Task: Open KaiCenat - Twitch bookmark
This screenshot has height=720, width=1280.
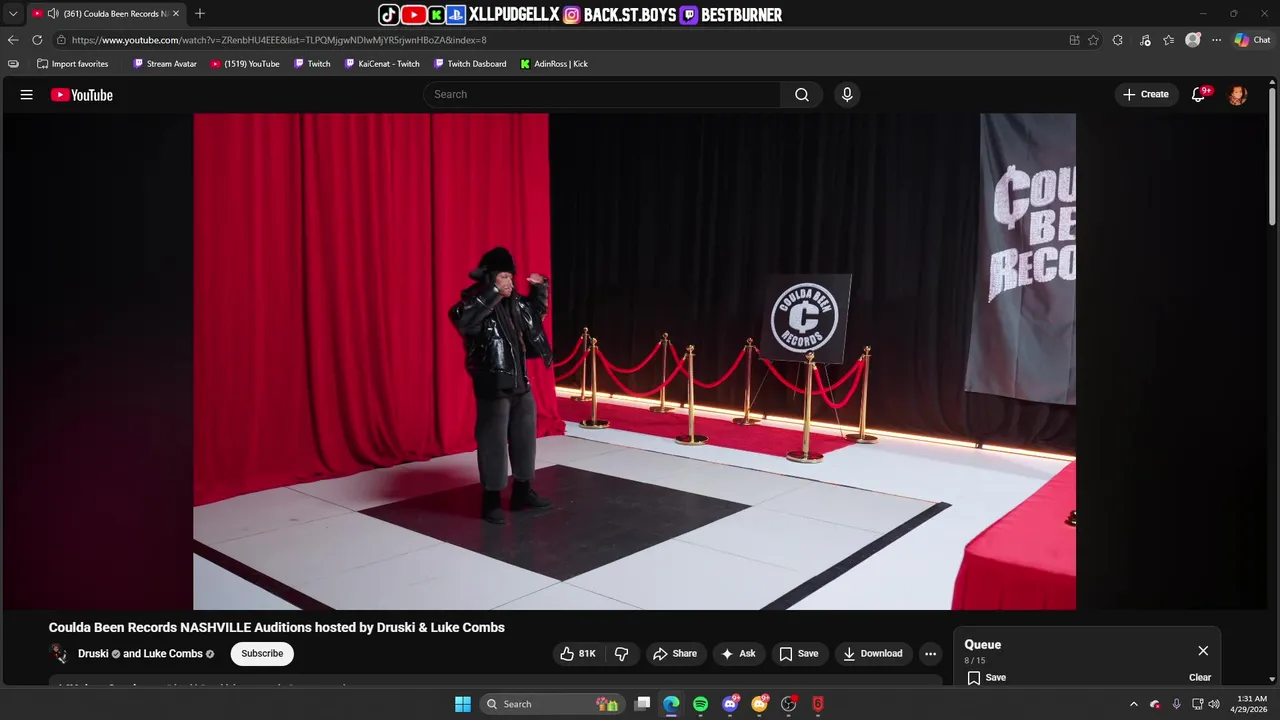Action: (x=382, y=64)
